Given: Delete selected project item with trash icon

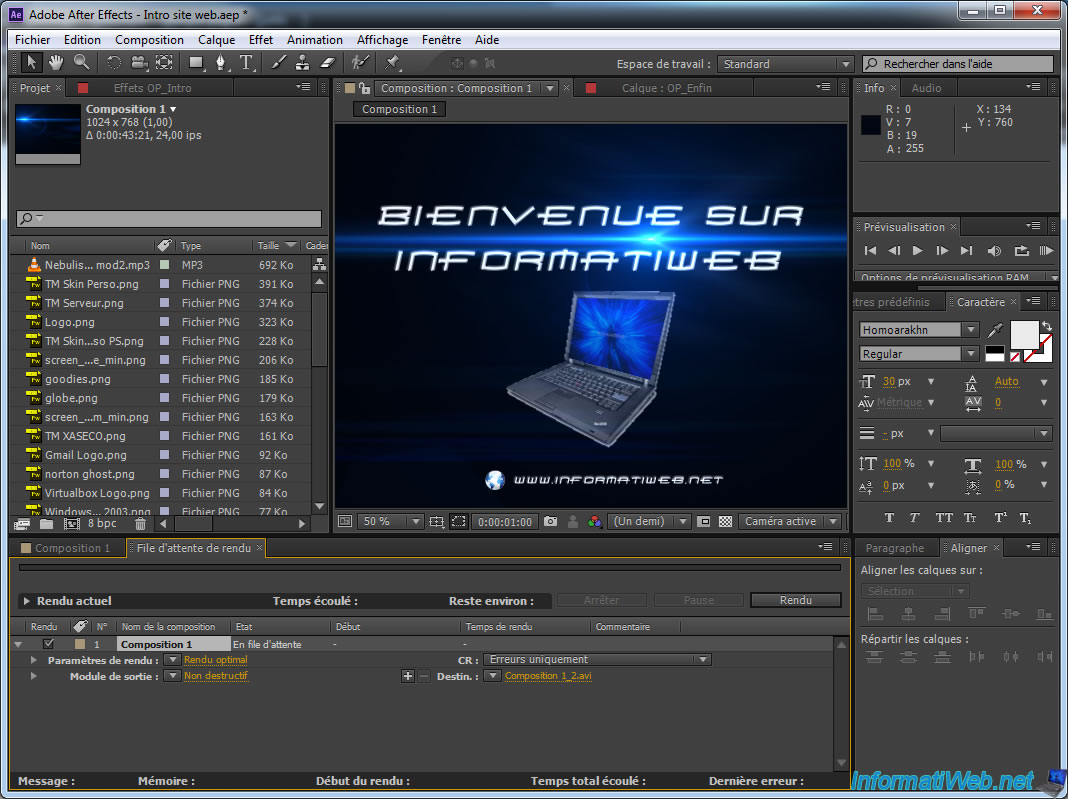Looking at the screenshot, I should pos(140,524).
